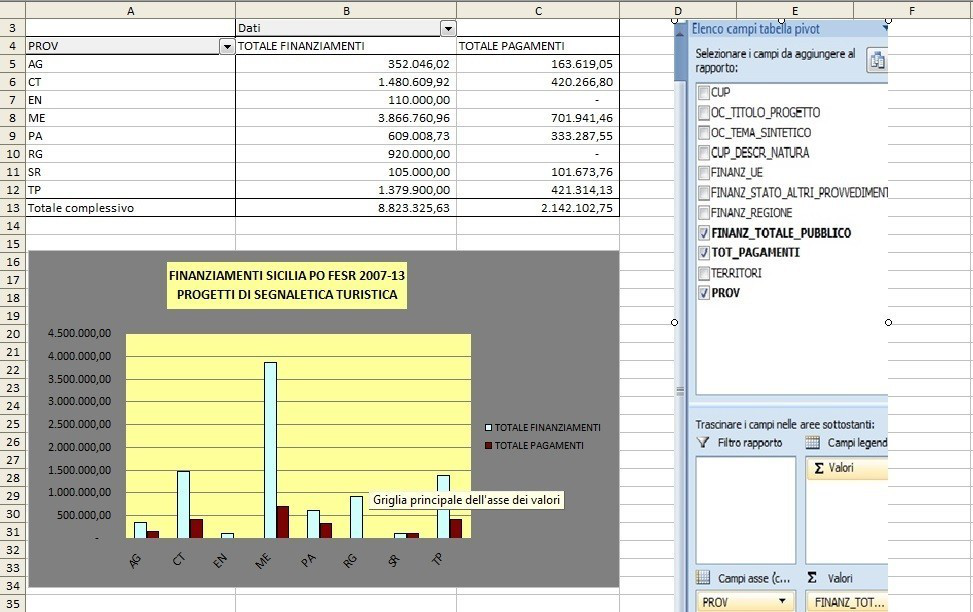Image resolution: width=973 pixels, height=612 pixels.
Task: Select cell with value 101.673,76
Action: point(538,172)
